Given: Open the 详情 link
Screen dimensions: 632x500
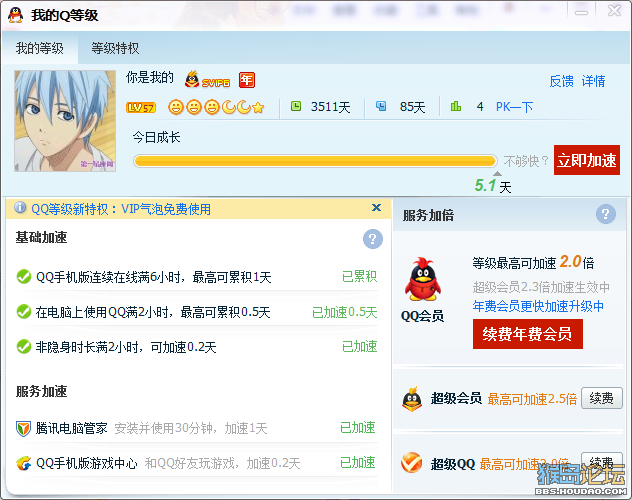Looking at the screenshot, I should (x=593, y=81).
